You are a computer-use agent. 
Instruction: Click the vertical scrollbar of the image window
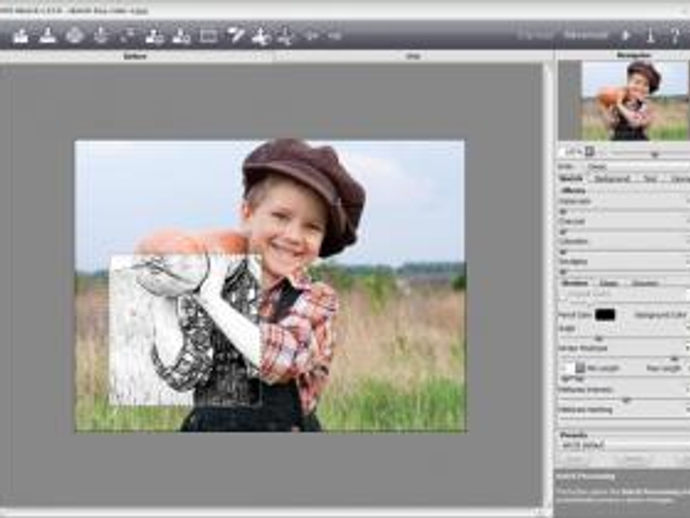click(x=547, y=286)
